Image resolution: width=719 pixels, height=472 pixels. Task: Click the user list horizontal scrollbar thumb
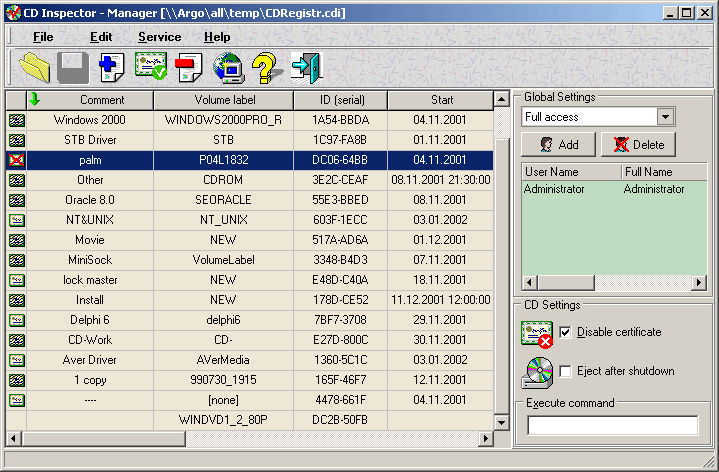point(566,283)
